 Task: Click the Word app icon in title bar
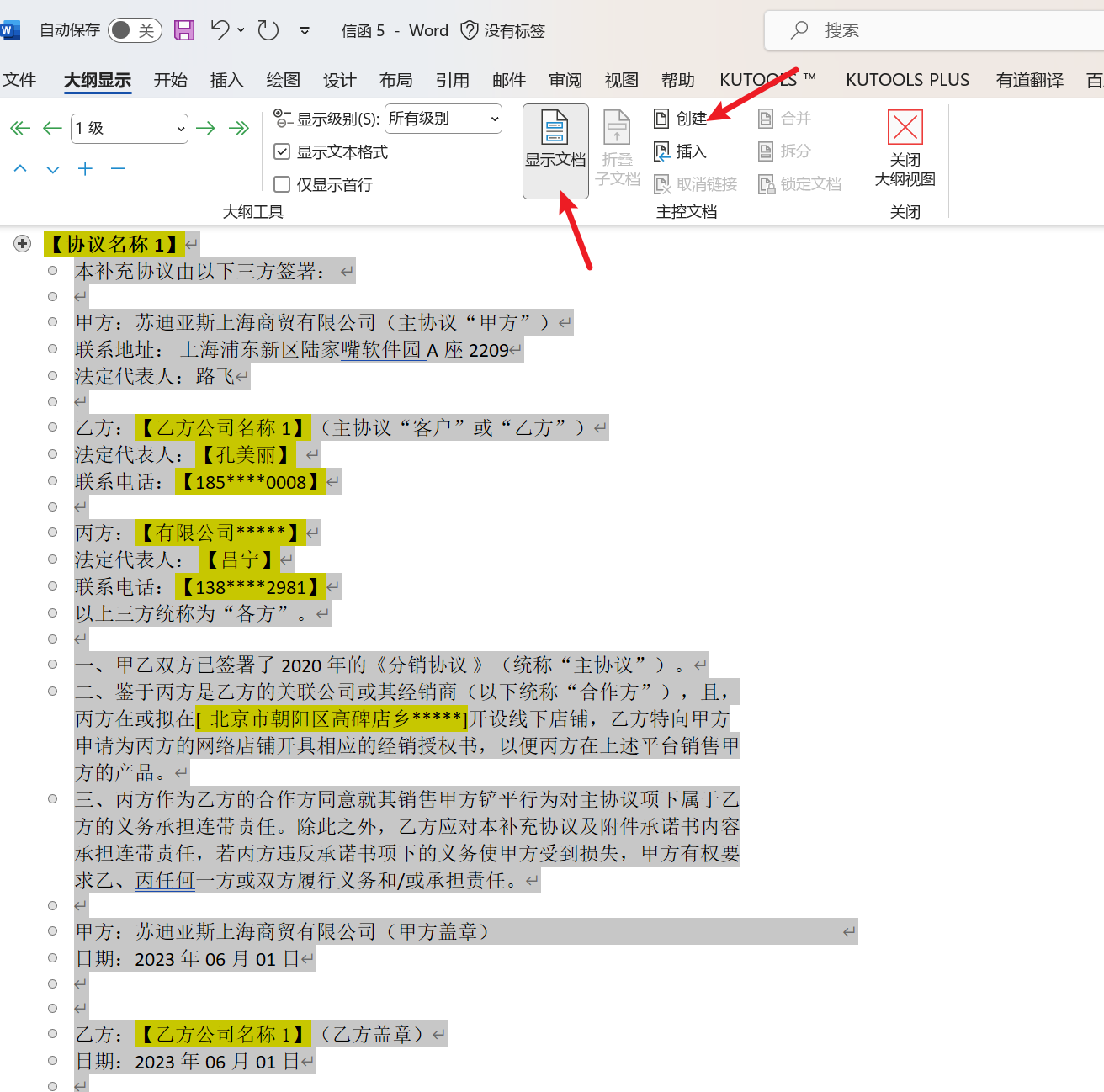tap(9, 31)
